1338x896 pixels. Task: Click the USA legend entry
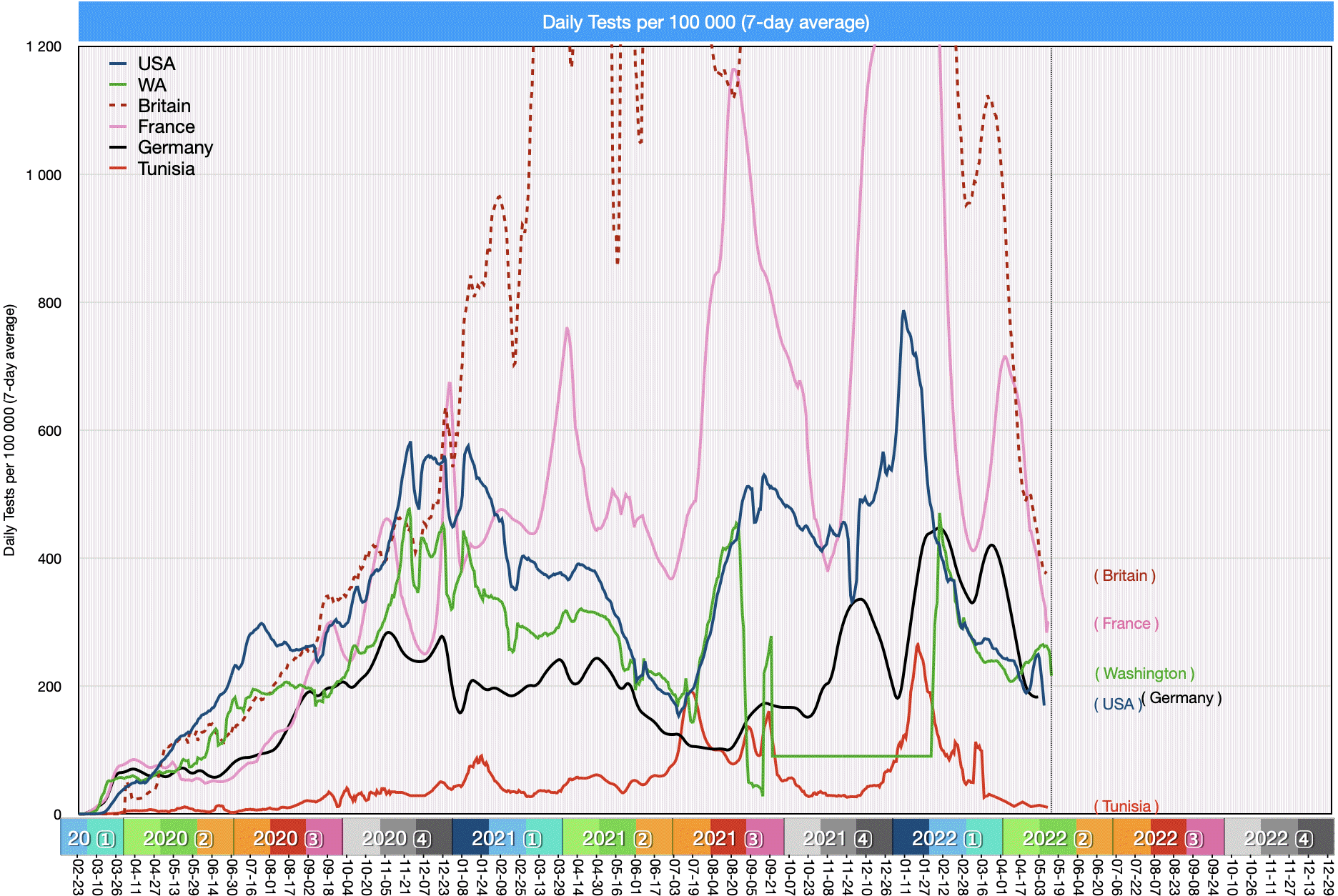click(x=156, y=64)
